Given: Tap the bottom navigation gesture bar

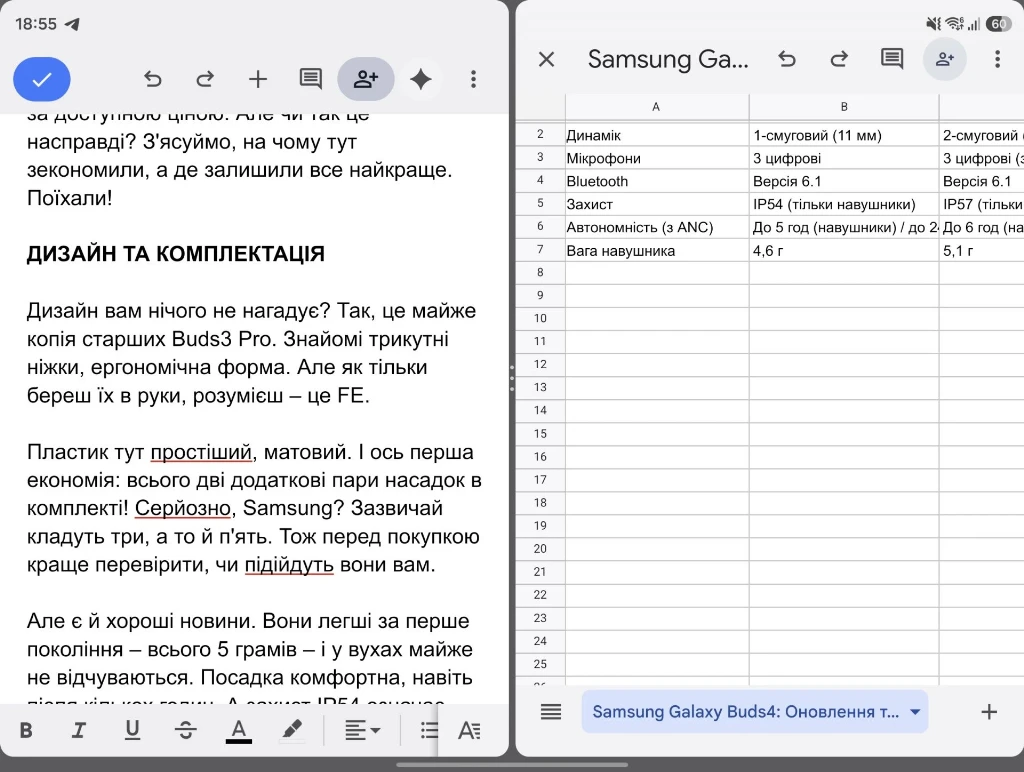Looking at the screenshot, I should 512,764.
